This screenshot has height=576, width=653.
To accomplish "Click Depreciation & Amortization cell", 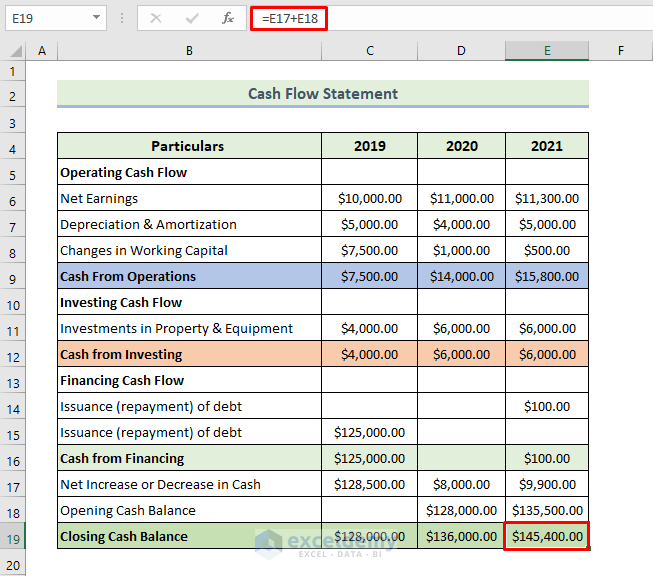I will (x=189, y=224).
